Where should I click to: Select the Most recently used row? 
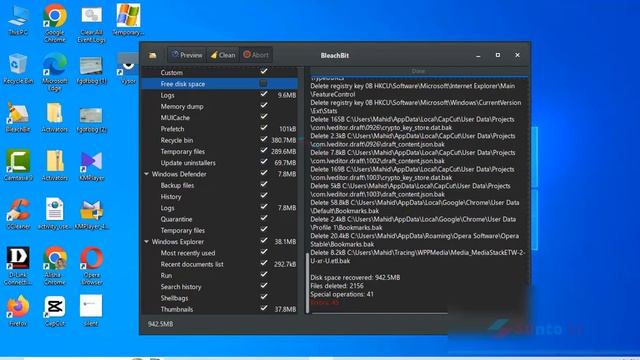[x=219, y=253]
